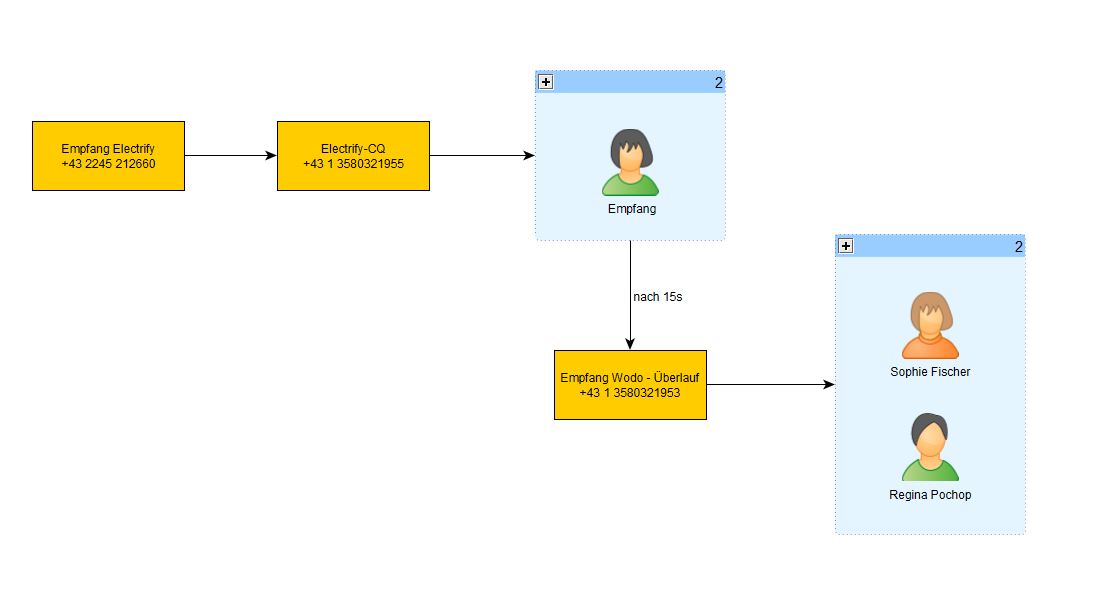Screen dimensions: 1095x600
Task: Select the Sophie Fischer avatar icon
Action: (x=930, y=325)
